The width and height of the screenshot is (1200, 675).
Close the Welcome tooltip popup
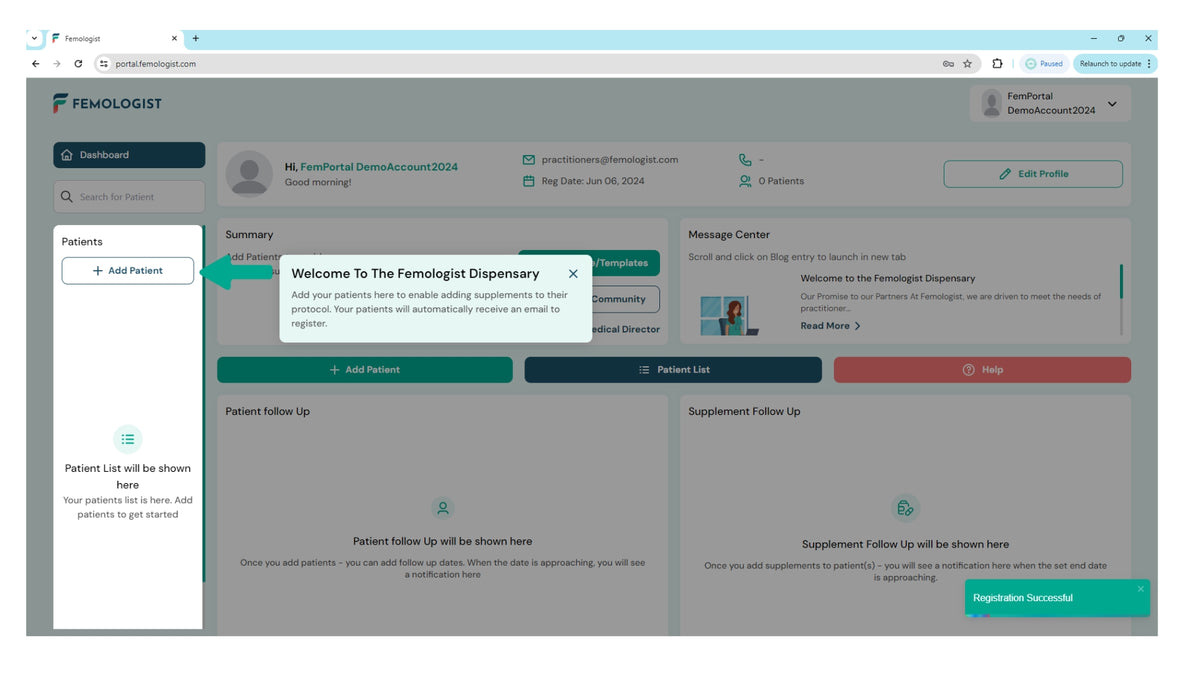tap(573, 274)
